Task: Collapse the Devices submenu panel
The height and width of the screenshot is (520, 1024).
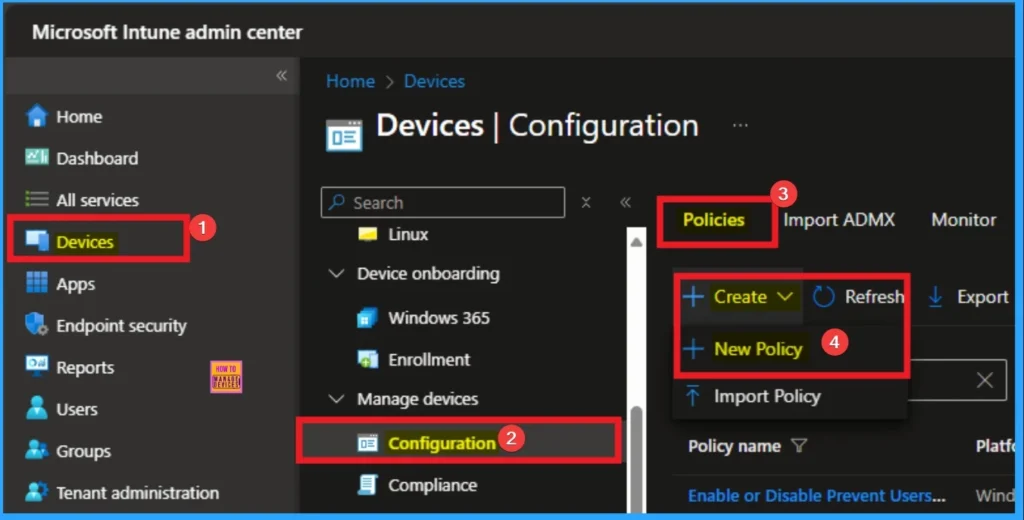Action: pos(626,203)
